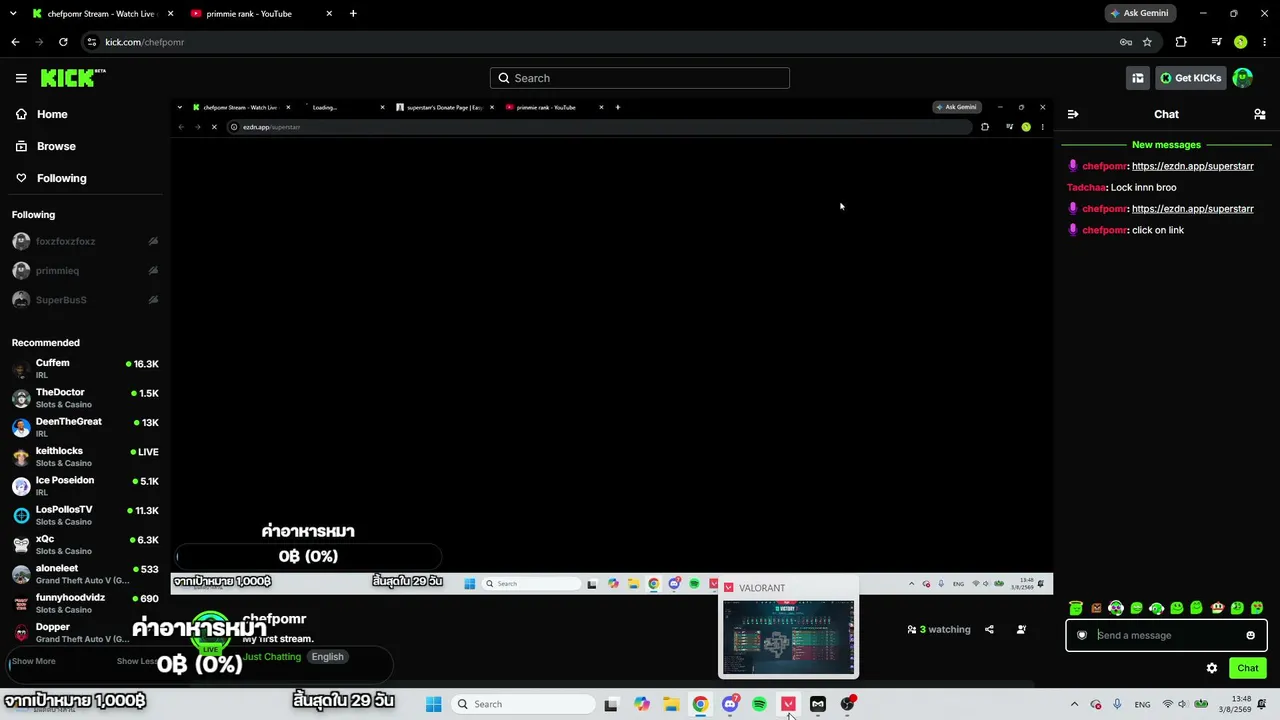Open the chat users list icon

point(1260,114)
